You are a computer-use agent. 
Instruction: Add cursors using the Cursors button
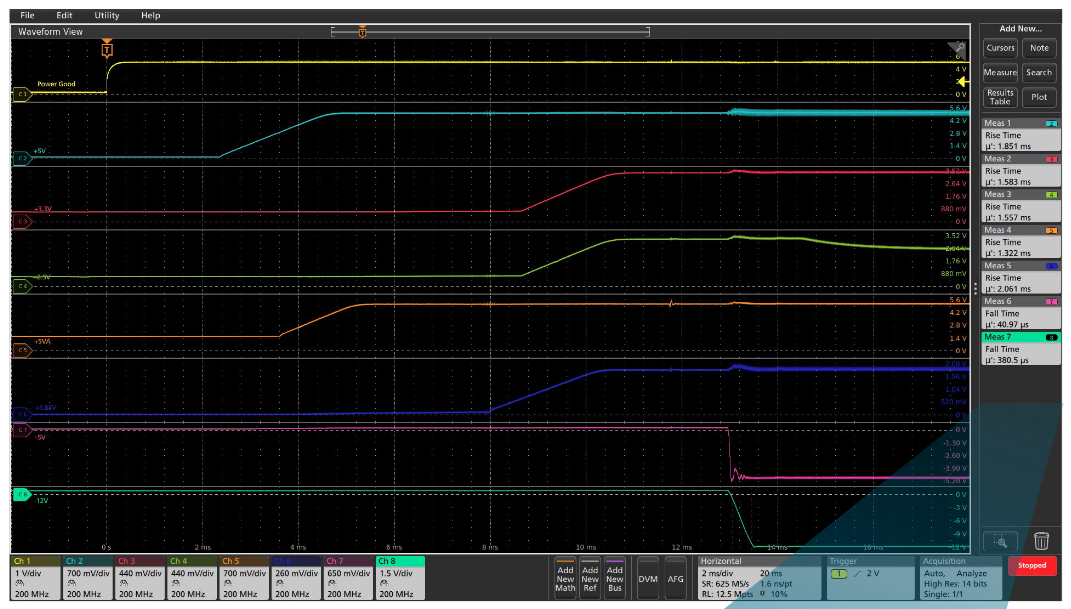point(1000,47)
